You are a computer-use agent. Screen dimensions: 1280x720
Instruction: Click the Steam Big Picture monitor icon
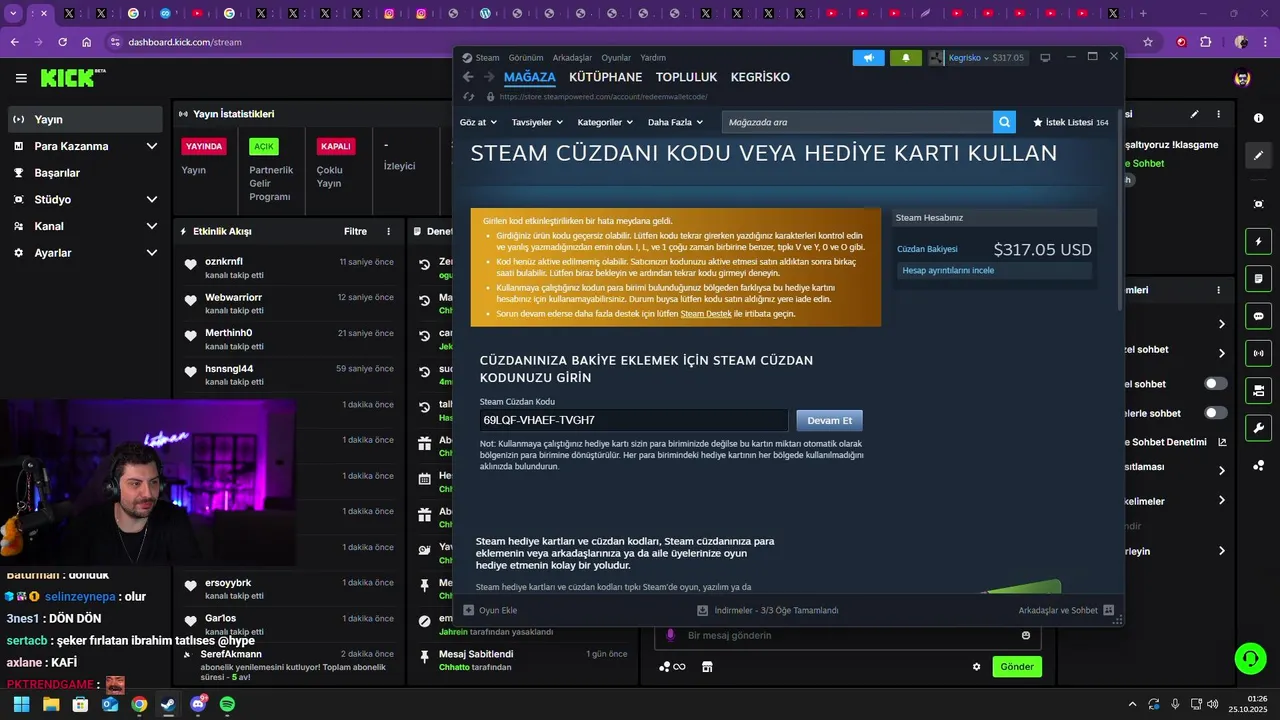(1045, 58)
